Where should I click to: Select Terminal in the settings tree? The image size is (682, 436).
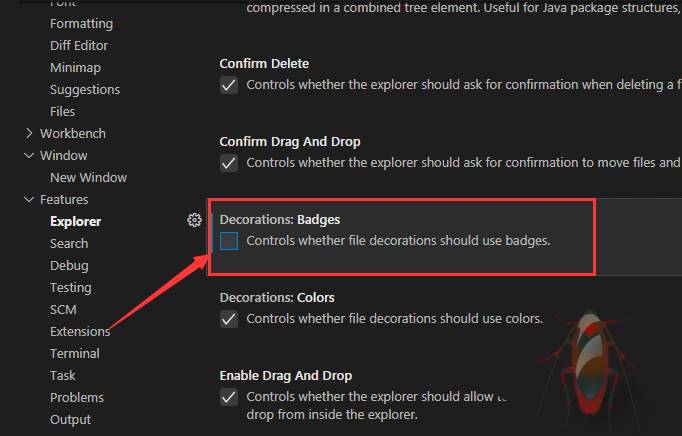coord(75,353)
